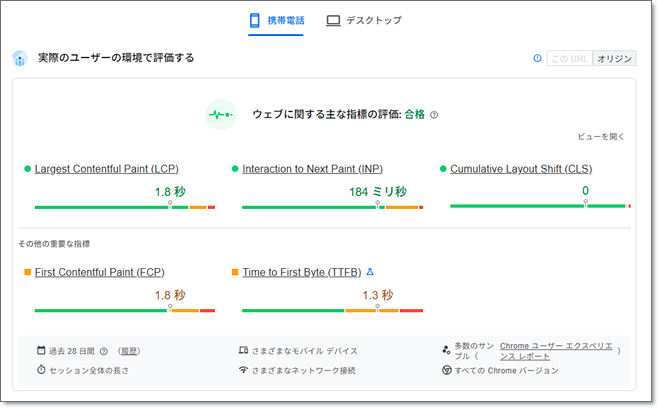Click the その他の重要な指標 label
Viewport: 658px width, 408px height.
pyautogui.click(x=54, y=244)
